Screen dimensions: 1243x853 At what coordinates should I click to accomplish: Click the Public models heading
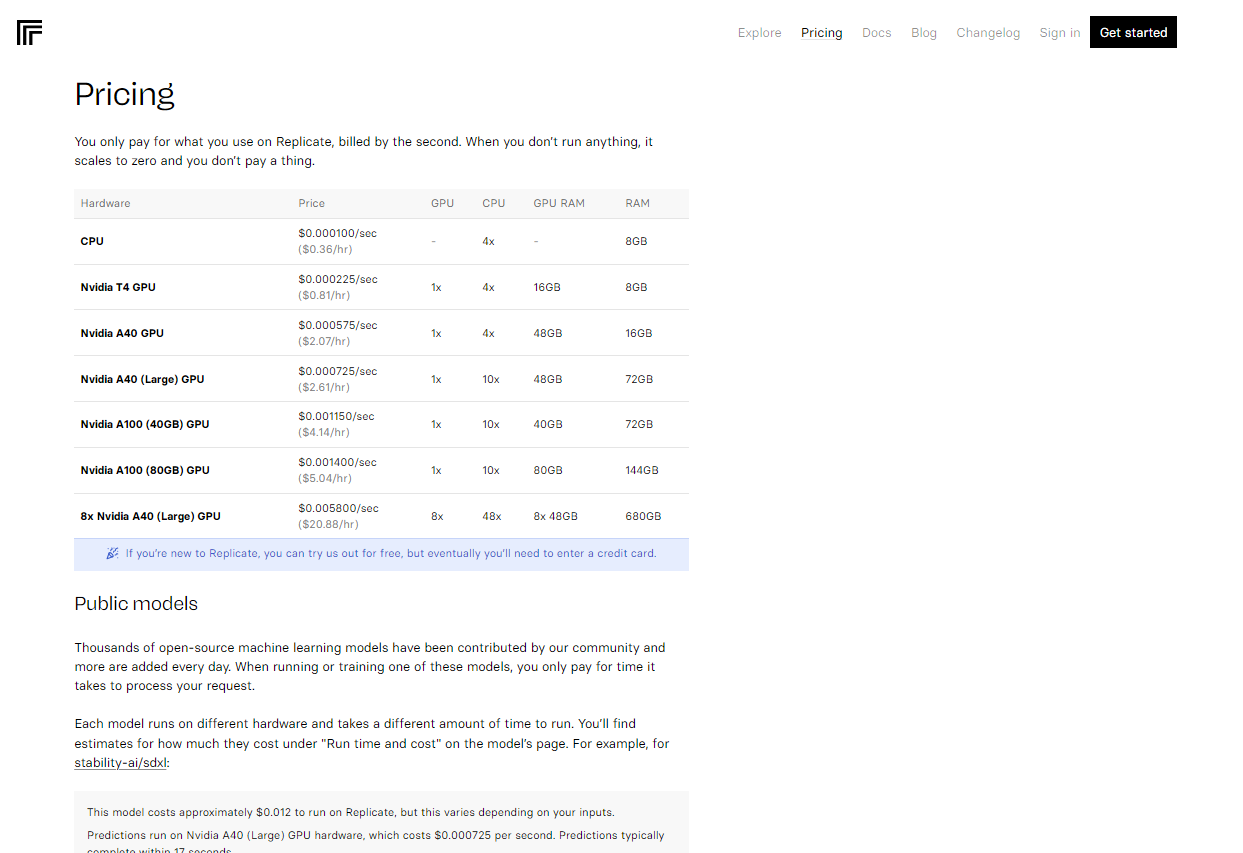pos(136,604)
